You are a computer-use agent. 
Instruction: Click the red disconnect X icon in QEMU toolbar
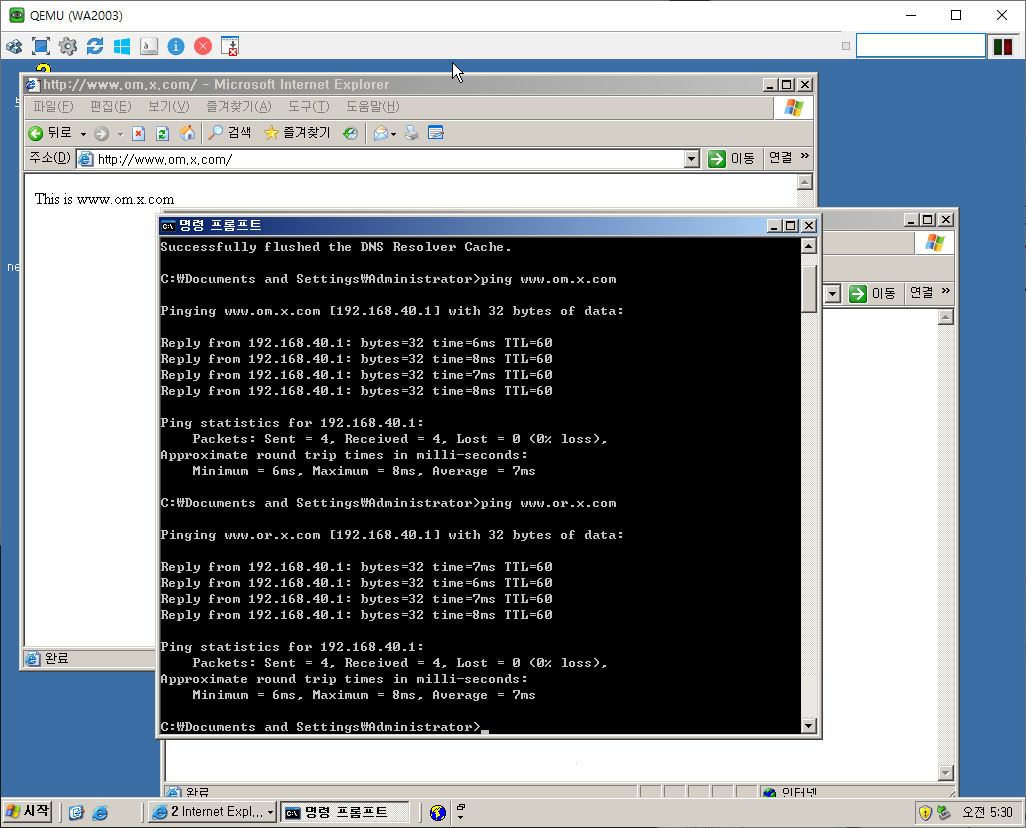click(x=203, y=46)
